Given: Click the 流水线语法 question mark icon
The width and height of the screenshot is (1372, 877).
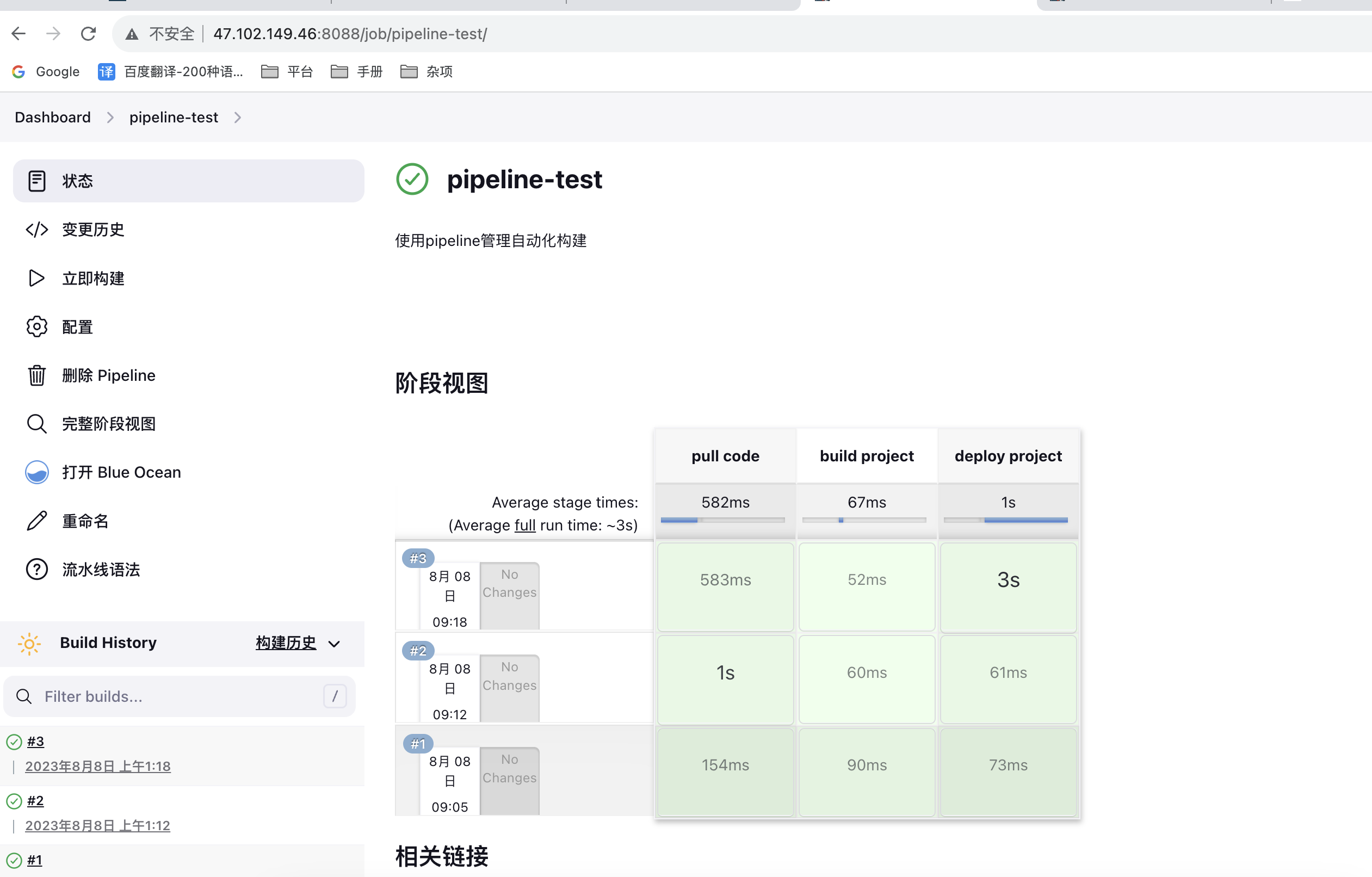Looking at the screenshot, I should point(37,569).
